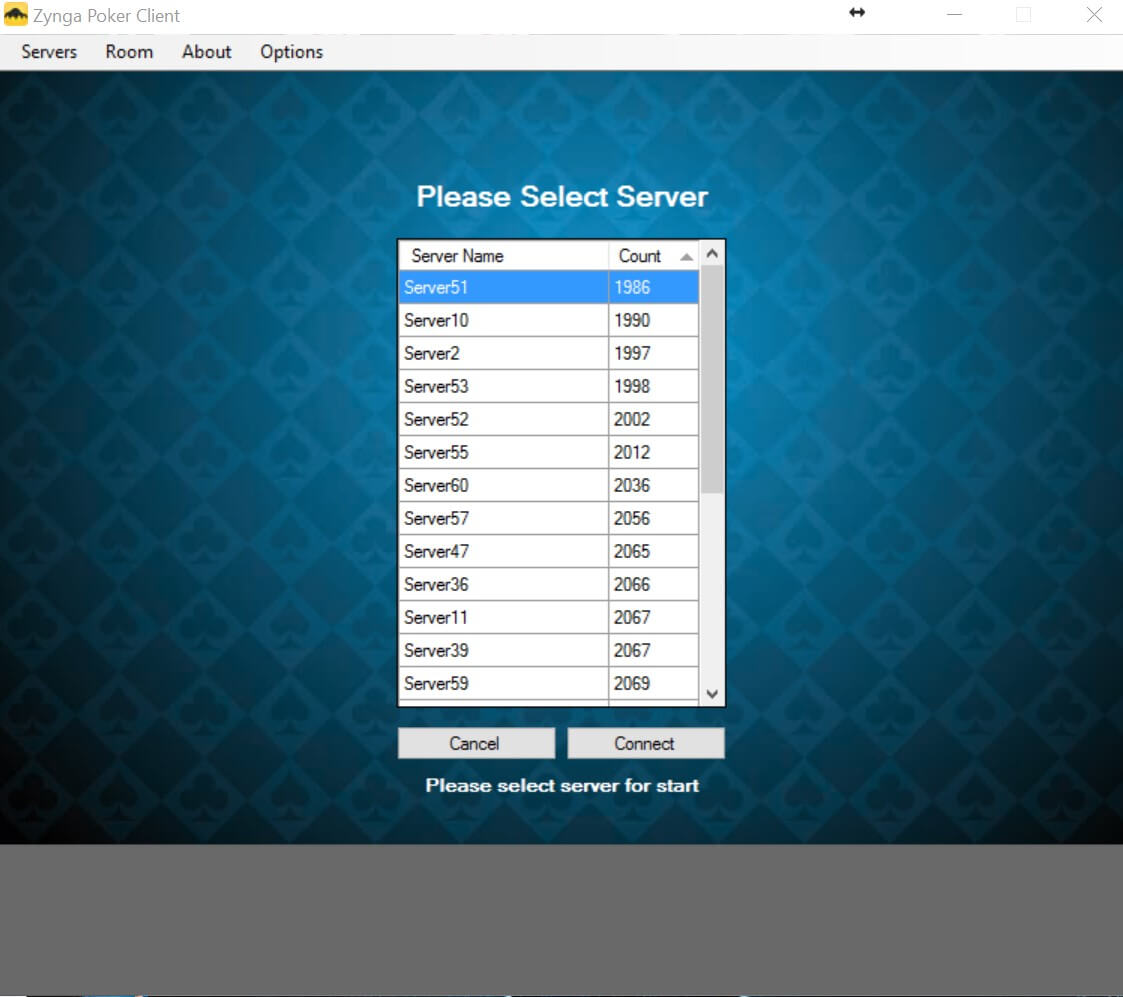Sort by Server Name column header

tap(503, 256)
